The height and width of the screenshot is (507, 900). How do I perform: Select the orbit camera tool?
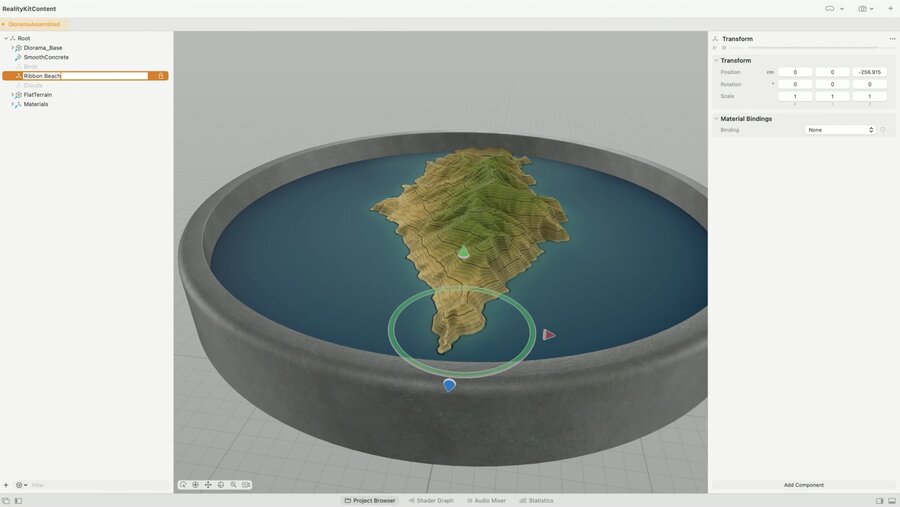tap(183, 485)
